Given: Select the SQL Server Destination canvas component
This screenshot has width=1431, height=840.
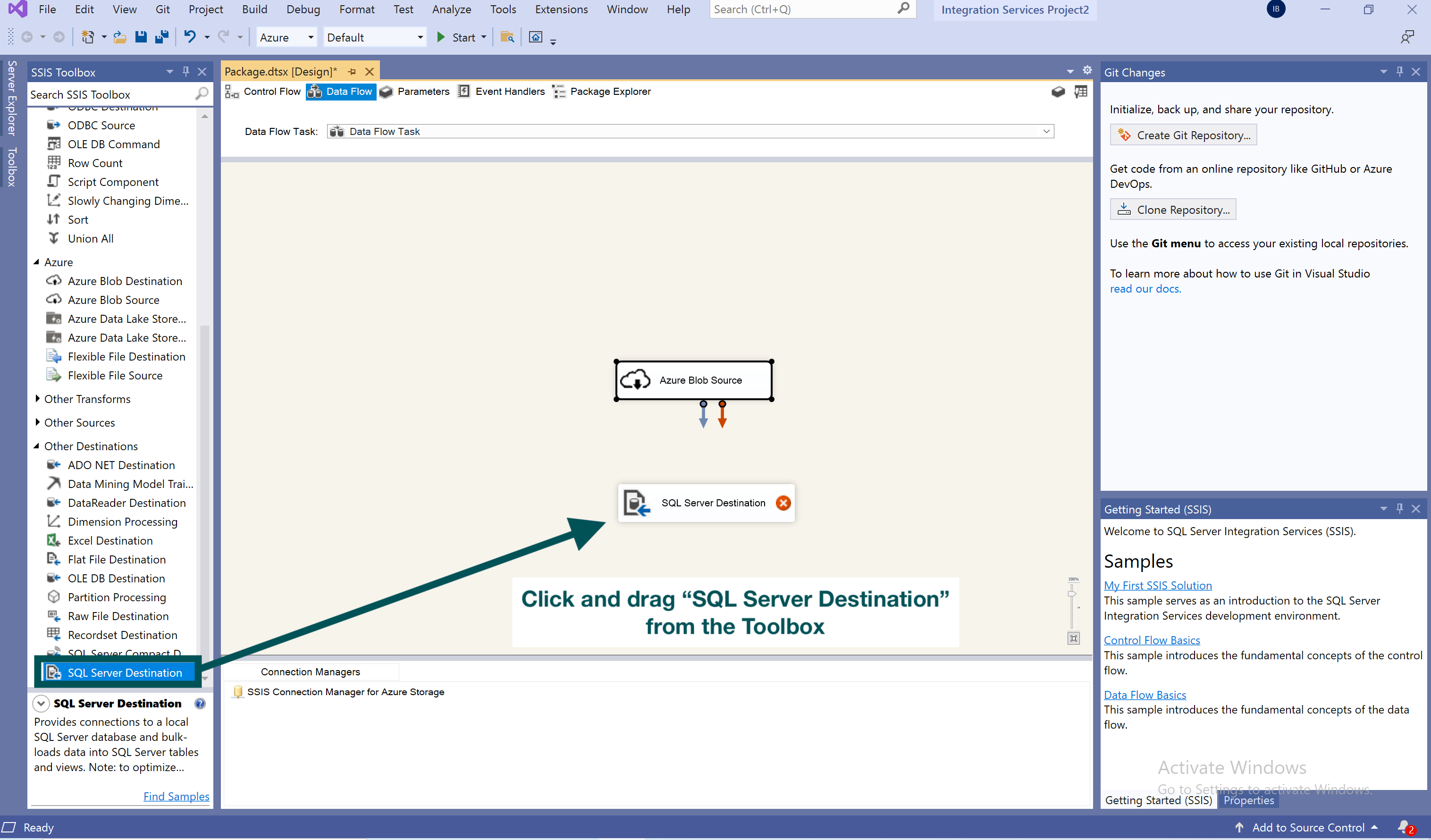Looking at the screenshot, I should point(706,503).
